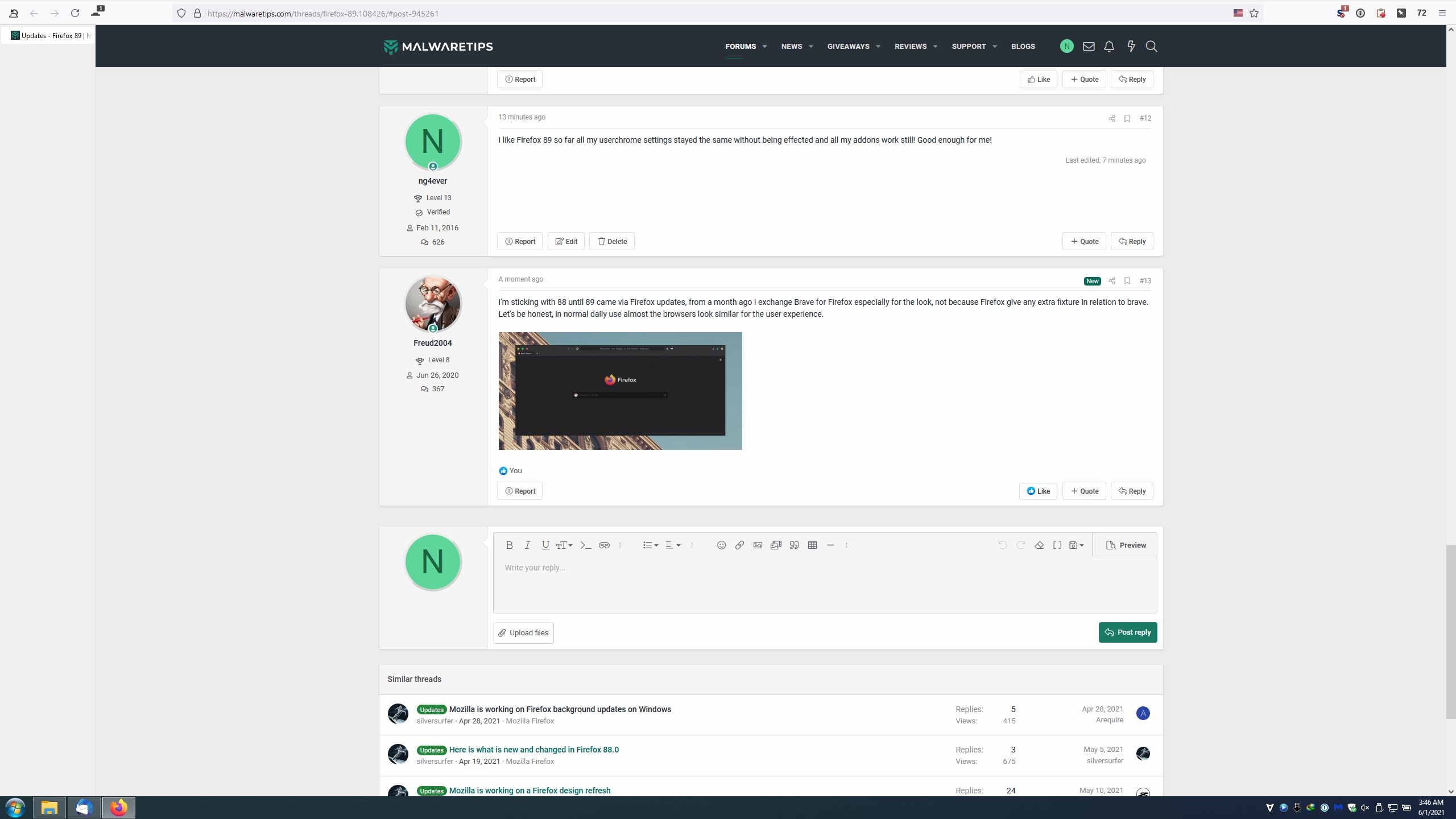The image size is (1456, 819).
Task: Toggle bold formatting in reply editor
Action: pos(509,545)
